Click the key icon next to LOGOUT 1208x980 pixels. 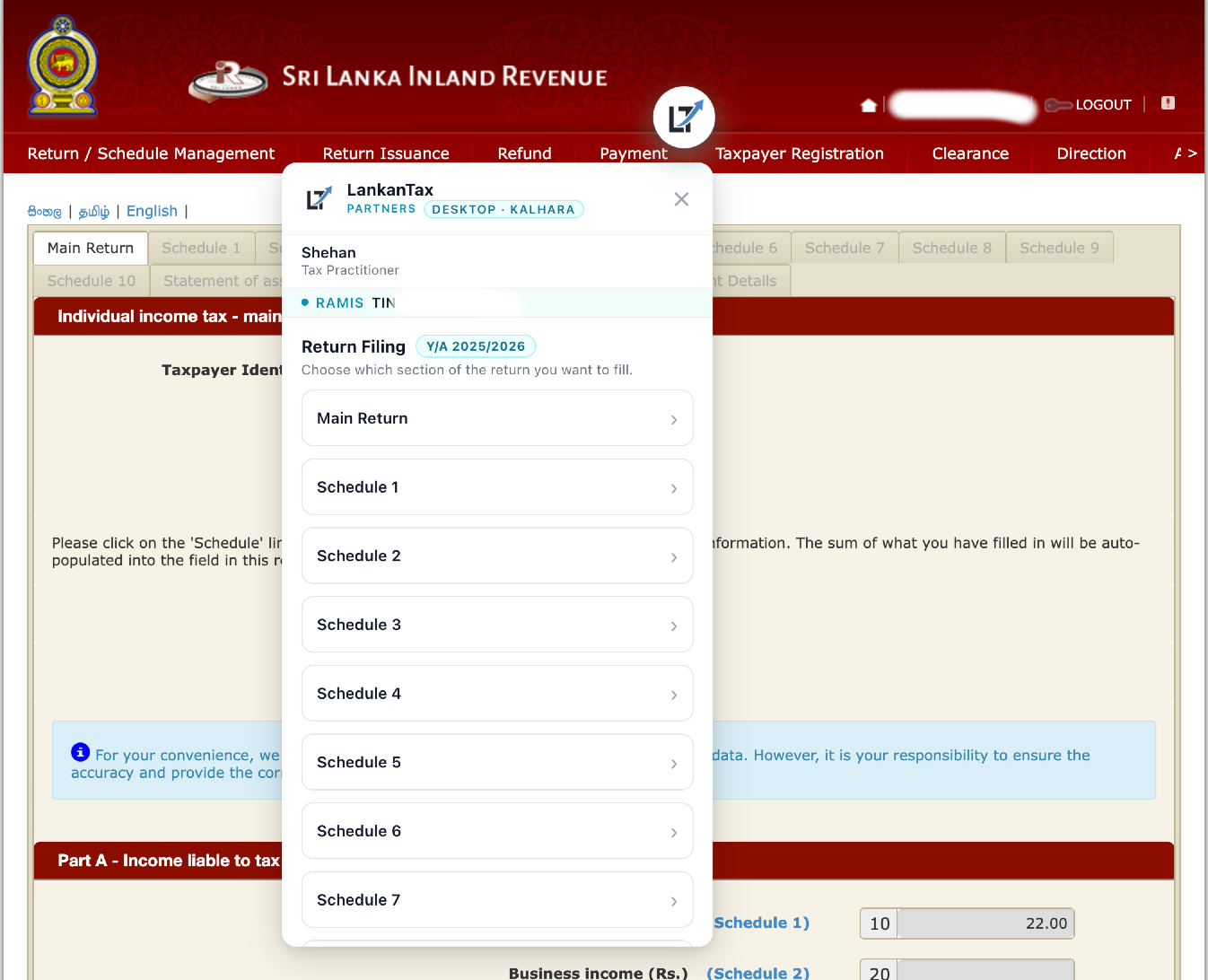[x=1058, y=105]
